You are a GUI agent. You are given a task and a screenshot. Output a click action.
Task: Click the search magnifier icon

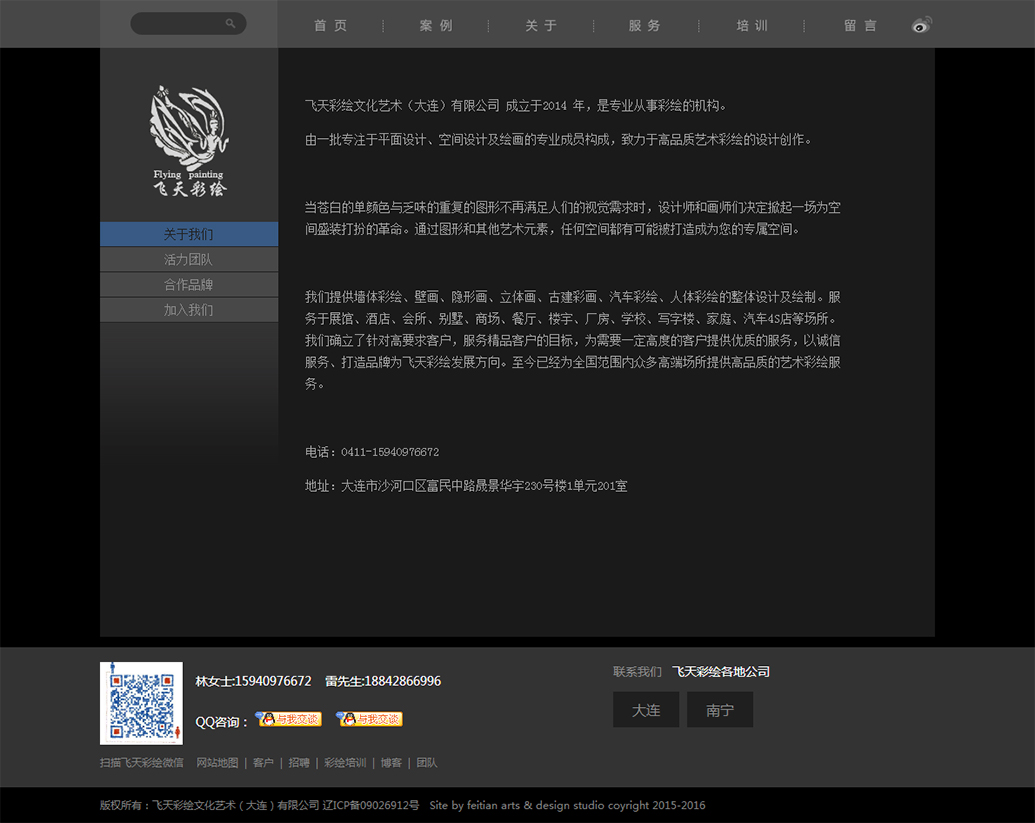coord(231,24)
